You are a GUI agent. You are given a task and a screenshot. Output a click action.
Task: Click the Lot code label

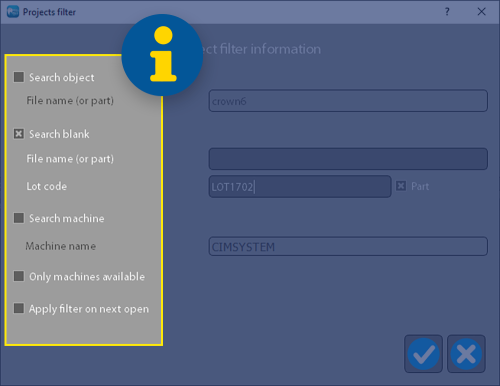[x=47, y=186]
